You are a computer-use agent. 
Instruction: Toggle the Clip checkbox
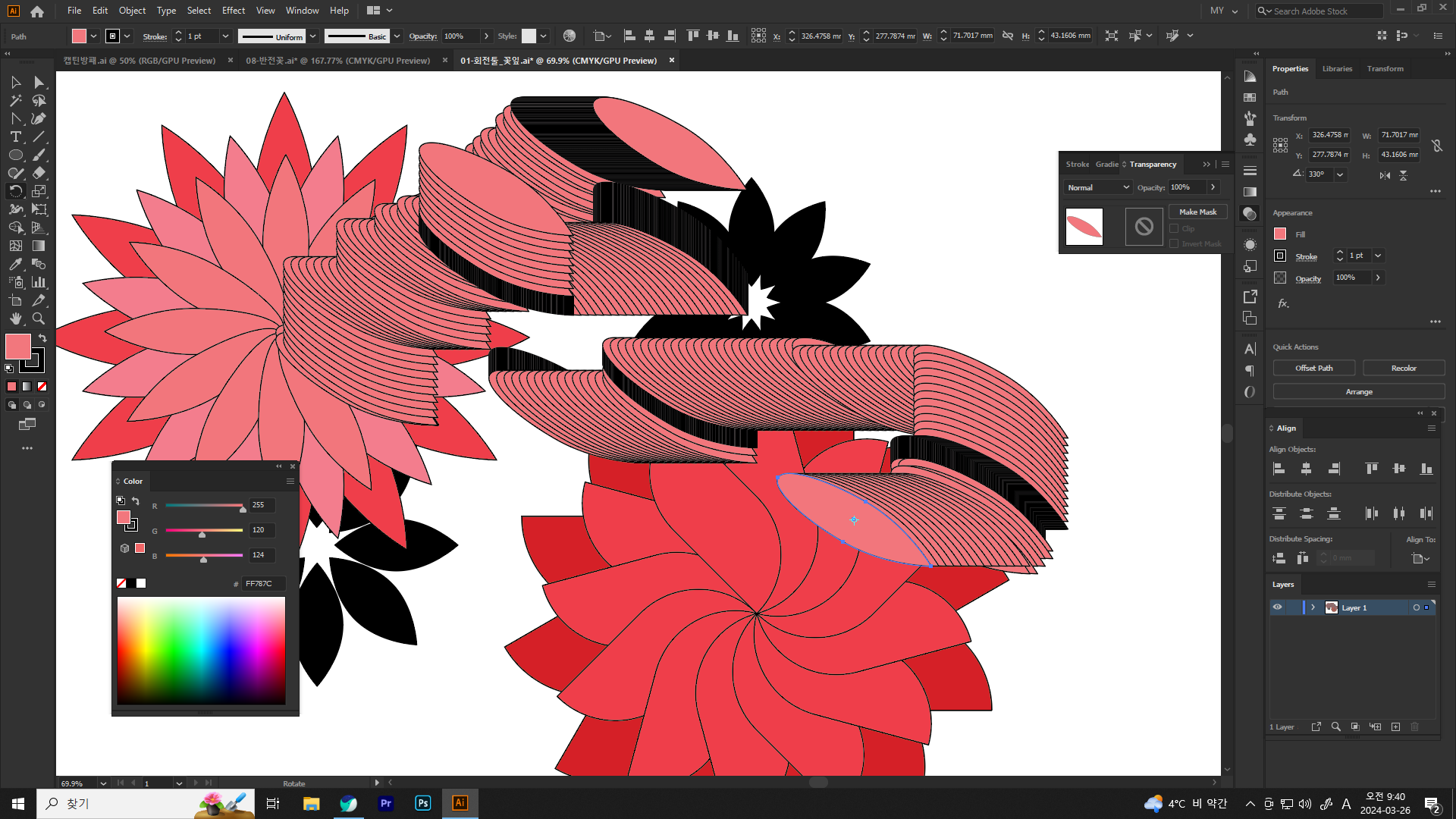click(1174, 228)
